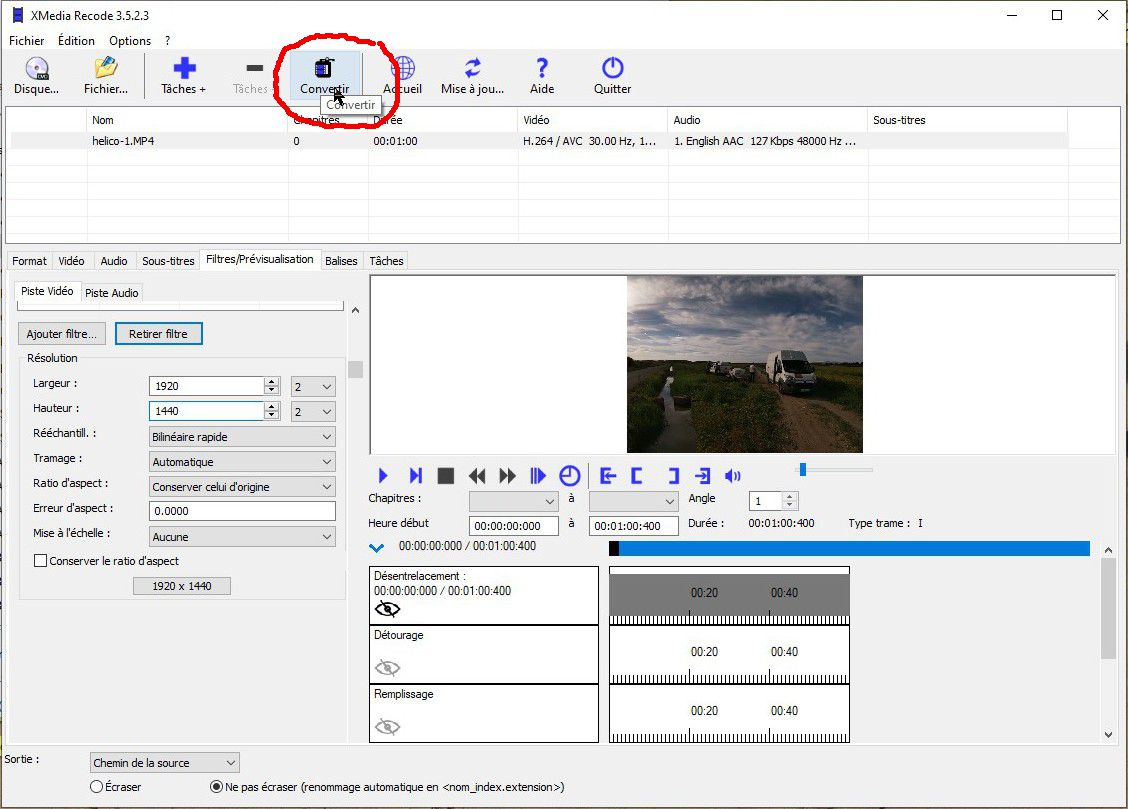Jump to end marker icon

(703, 475)
